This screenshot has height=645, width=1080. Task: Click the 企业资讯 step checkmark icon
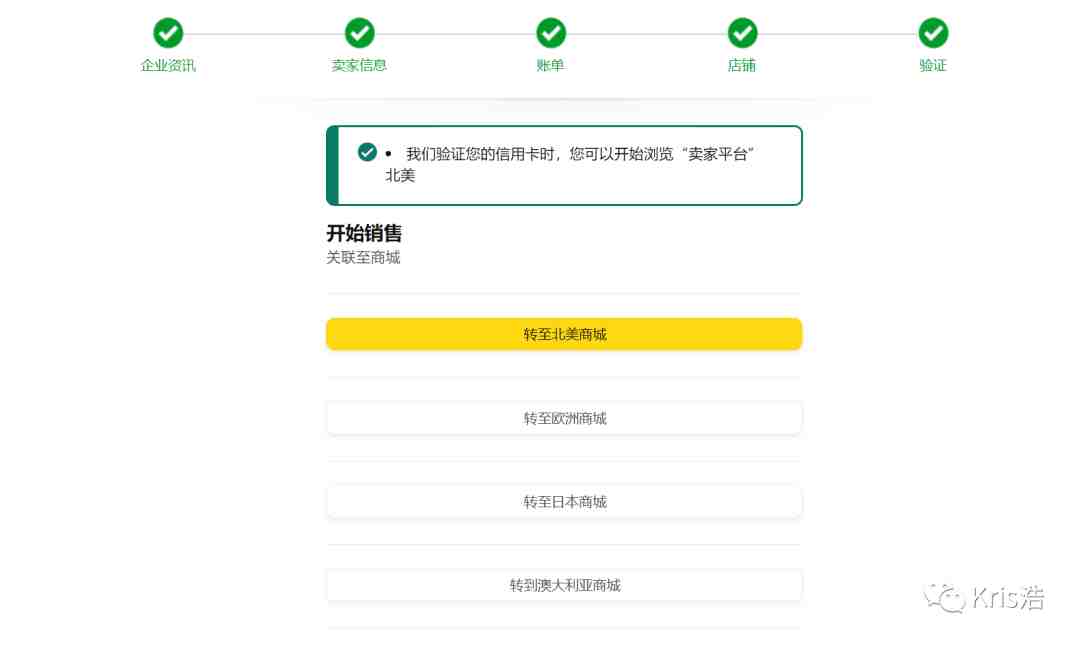(x=168, y=32)
